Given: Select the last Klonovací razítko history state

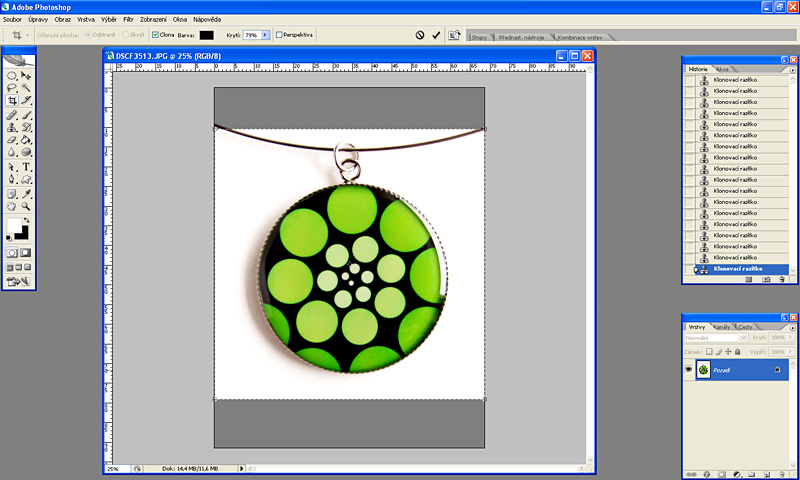Looking at the screenshot, I should [x=738, y=269].
